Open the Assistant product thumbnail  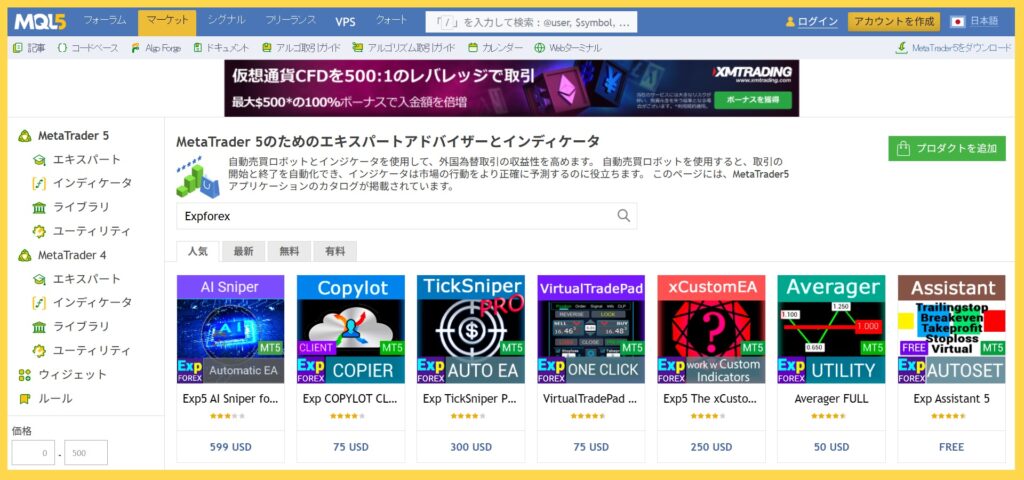(952, 329)
